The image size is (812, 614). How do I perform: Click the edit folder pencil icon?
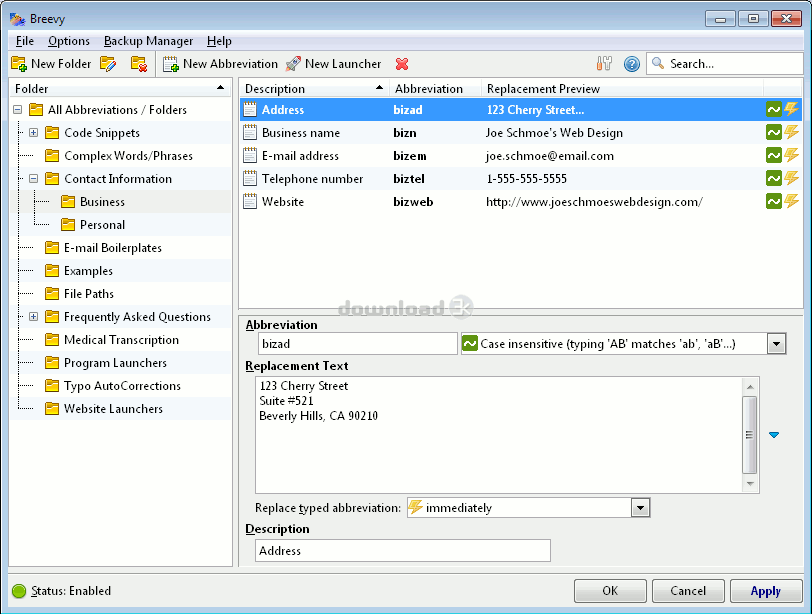click(x=108, y=64)
